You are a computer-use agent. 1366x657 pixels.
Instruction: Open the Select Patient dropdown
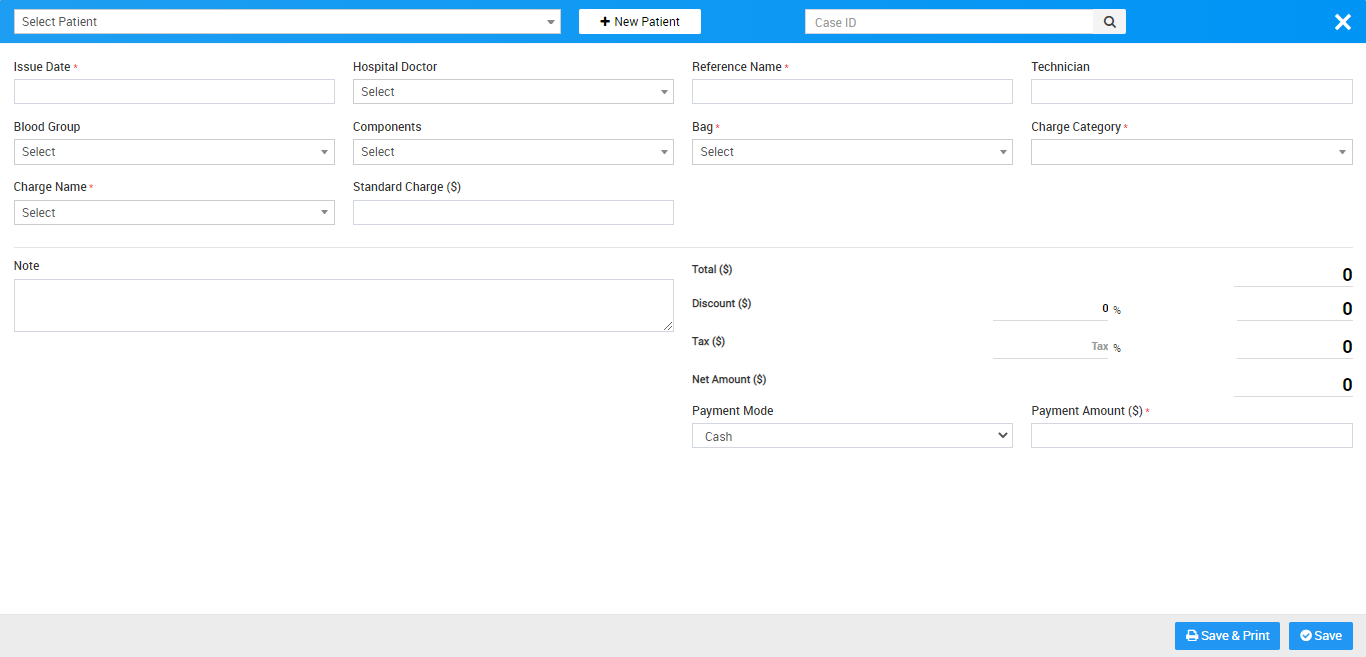pos(287,22)
